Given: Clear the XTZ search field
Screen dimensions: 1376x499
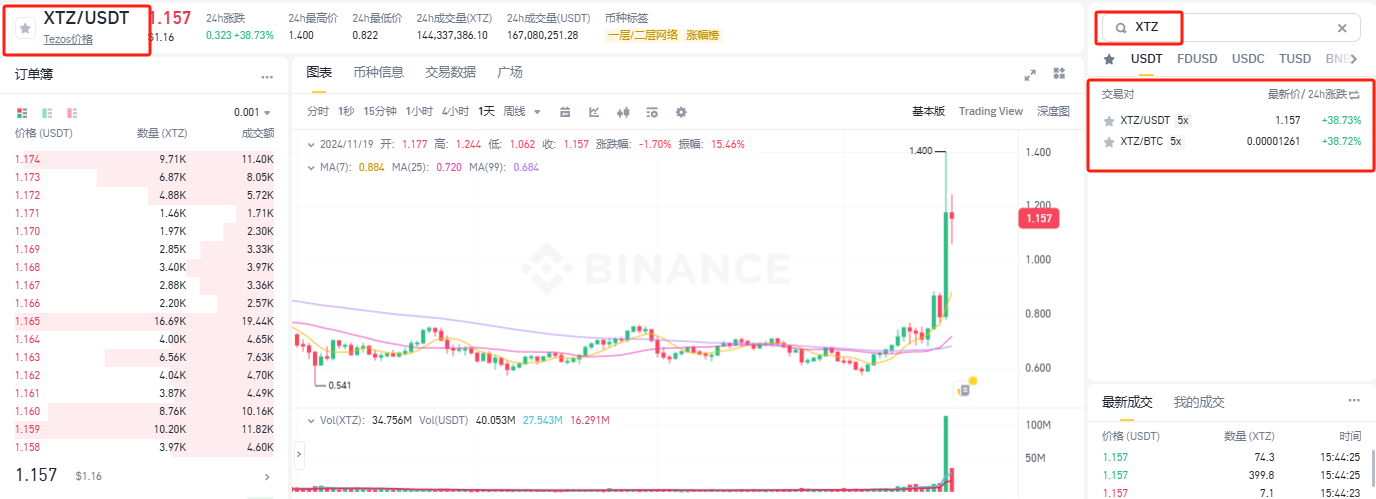Looking at the screenshot, I should pos(1342,28).
